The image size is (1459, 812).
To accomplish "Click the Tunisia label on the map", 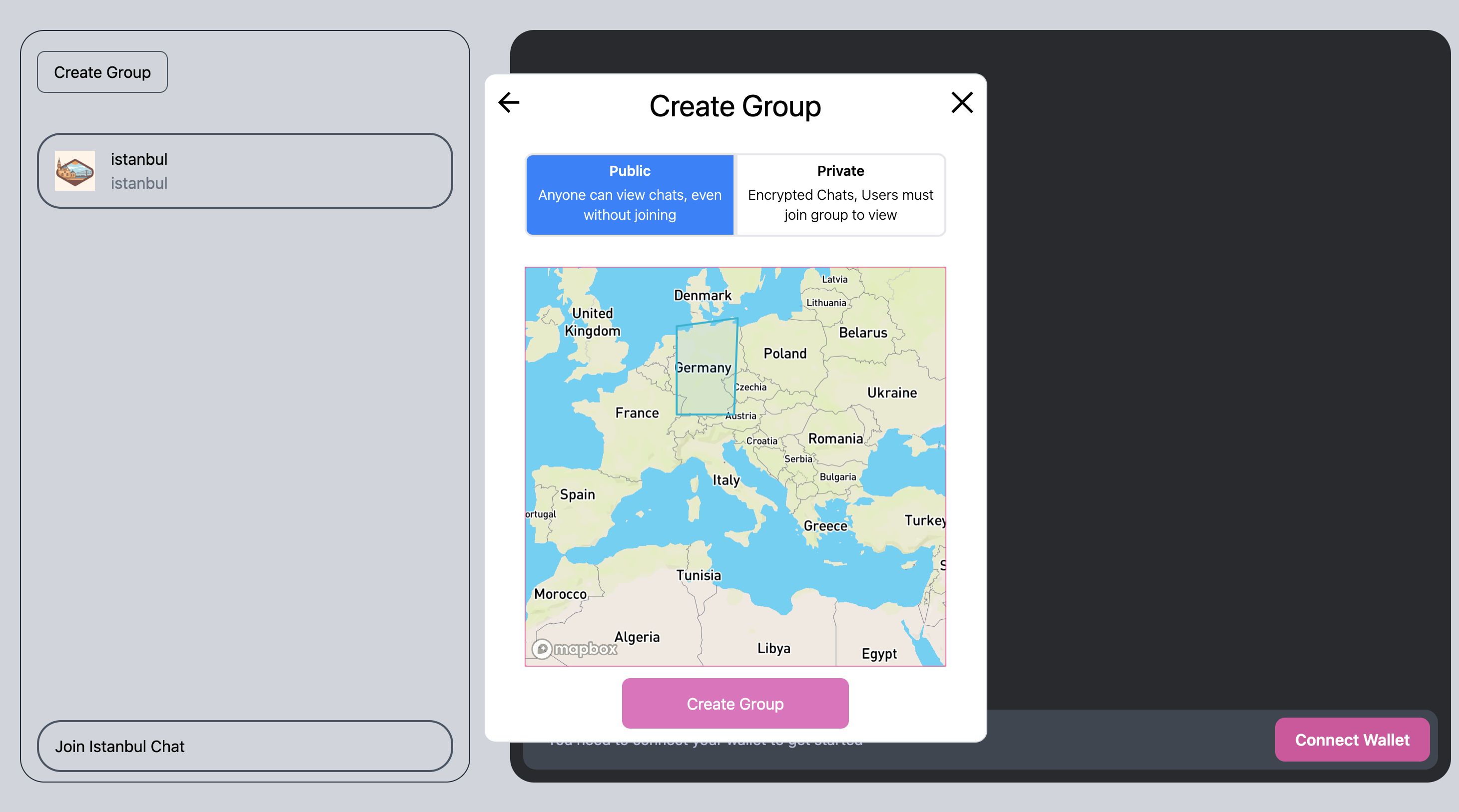I will pos(699,575).
